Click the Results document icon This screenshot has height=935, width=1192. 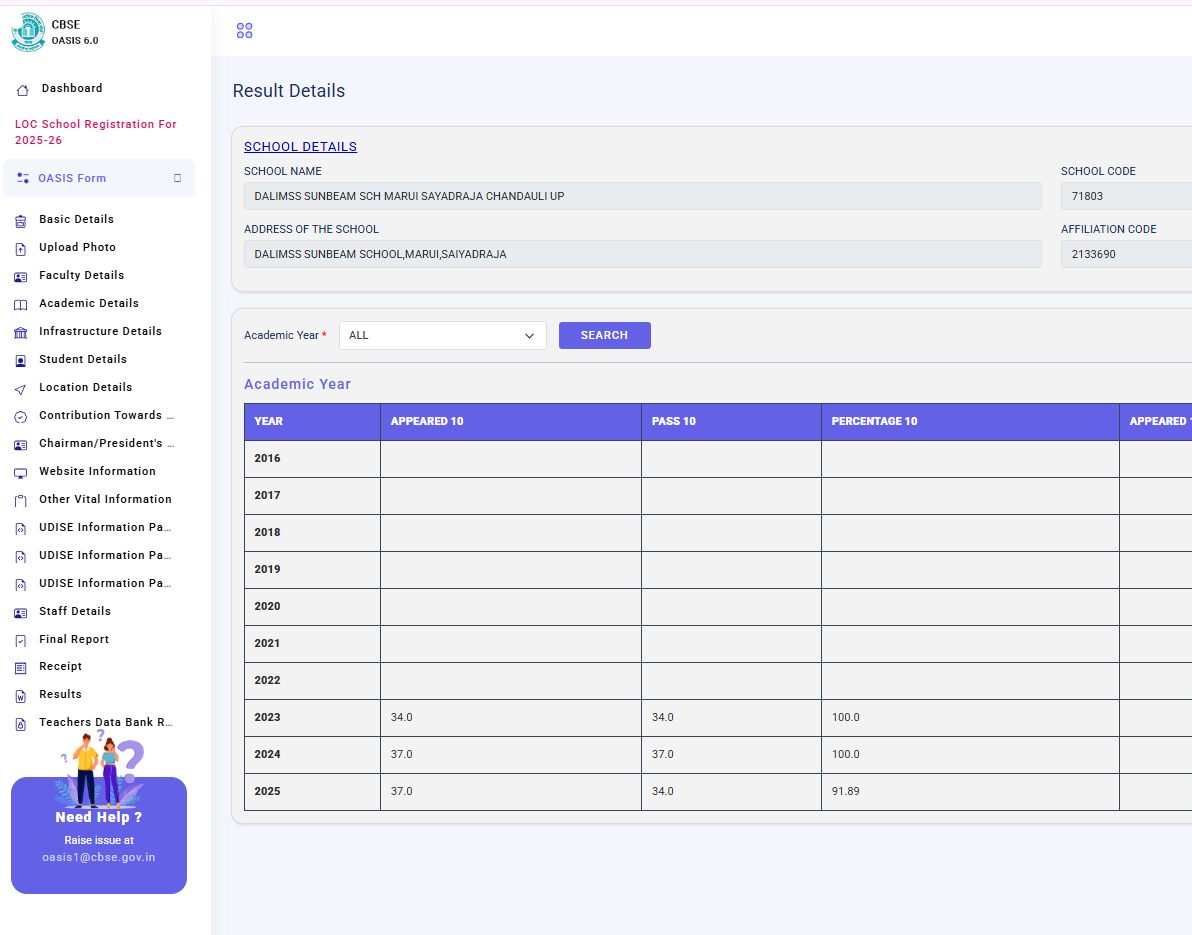click(x=20, y=695)
